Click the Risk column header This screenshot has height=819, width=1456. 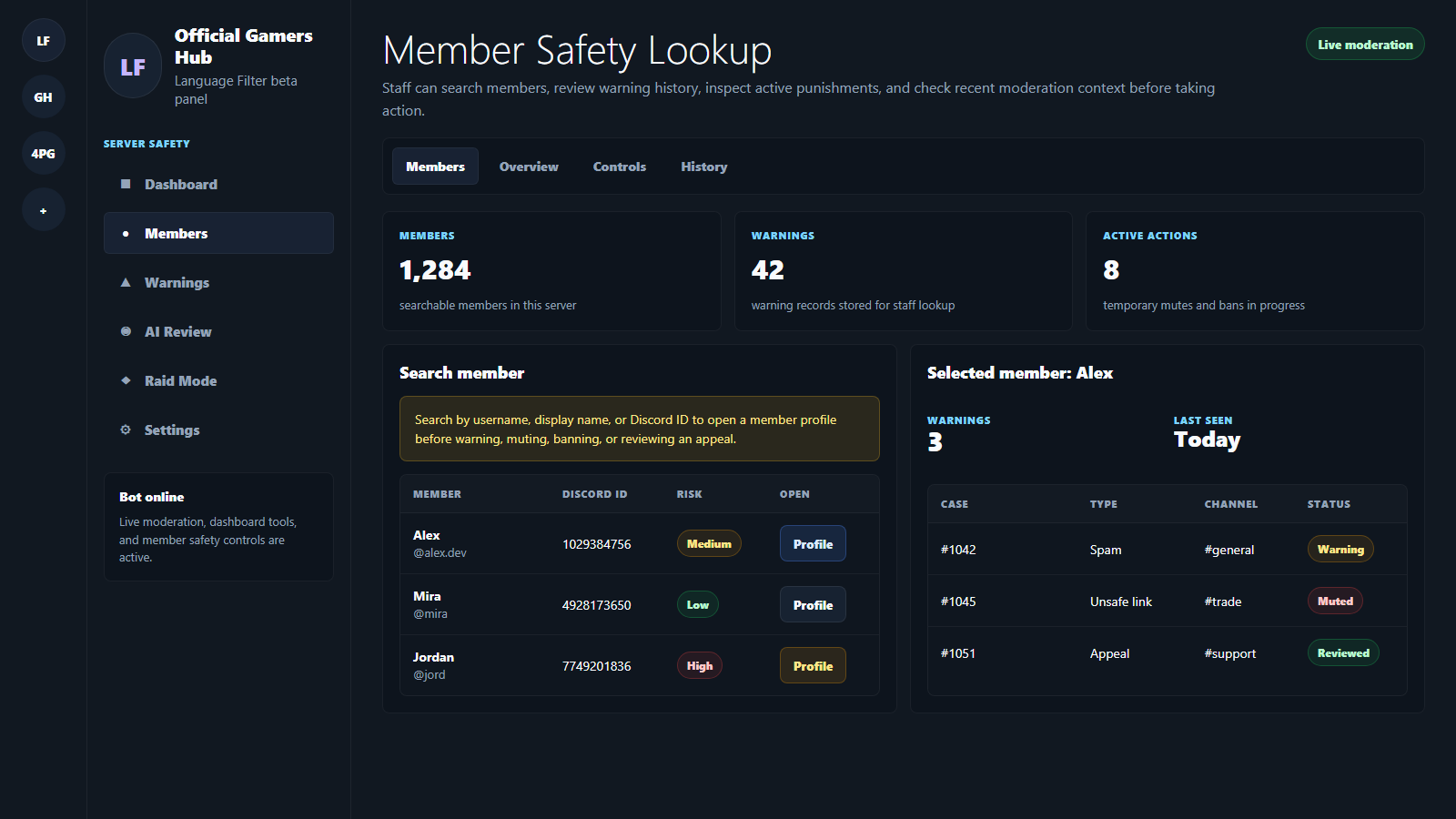click(x=689, y=494)
